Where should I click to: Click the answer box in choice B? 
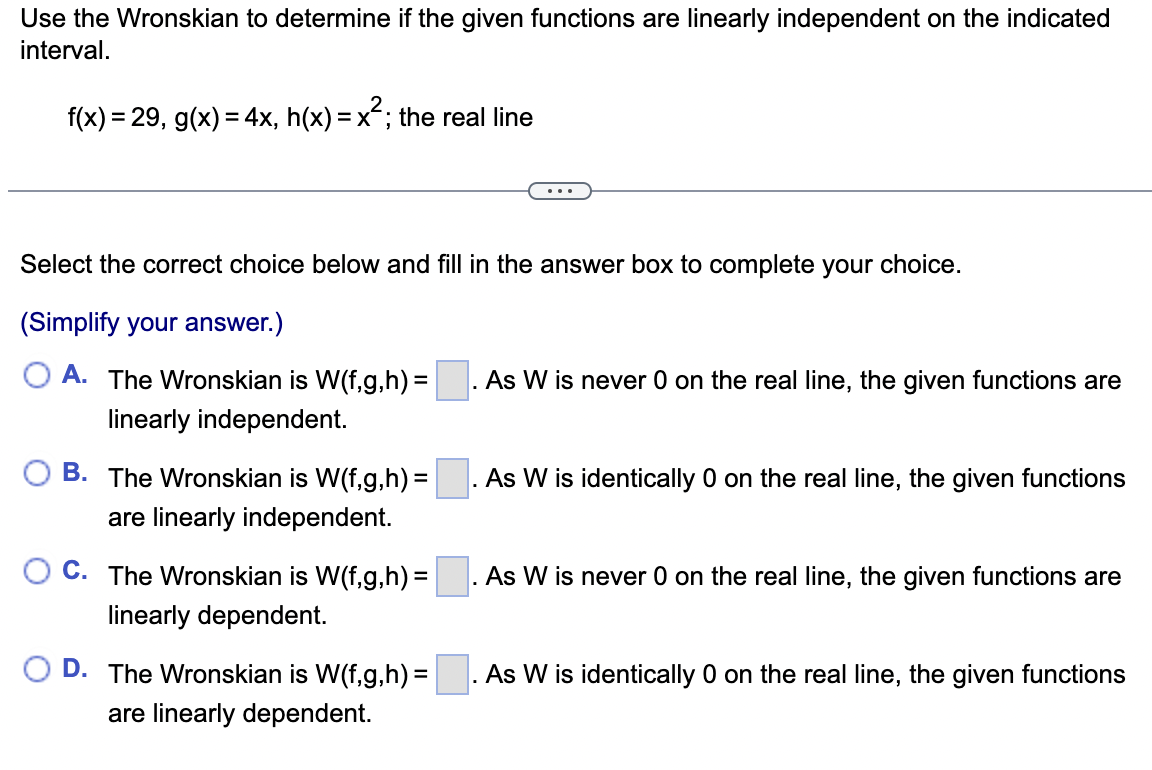click(x=451, y=479)
